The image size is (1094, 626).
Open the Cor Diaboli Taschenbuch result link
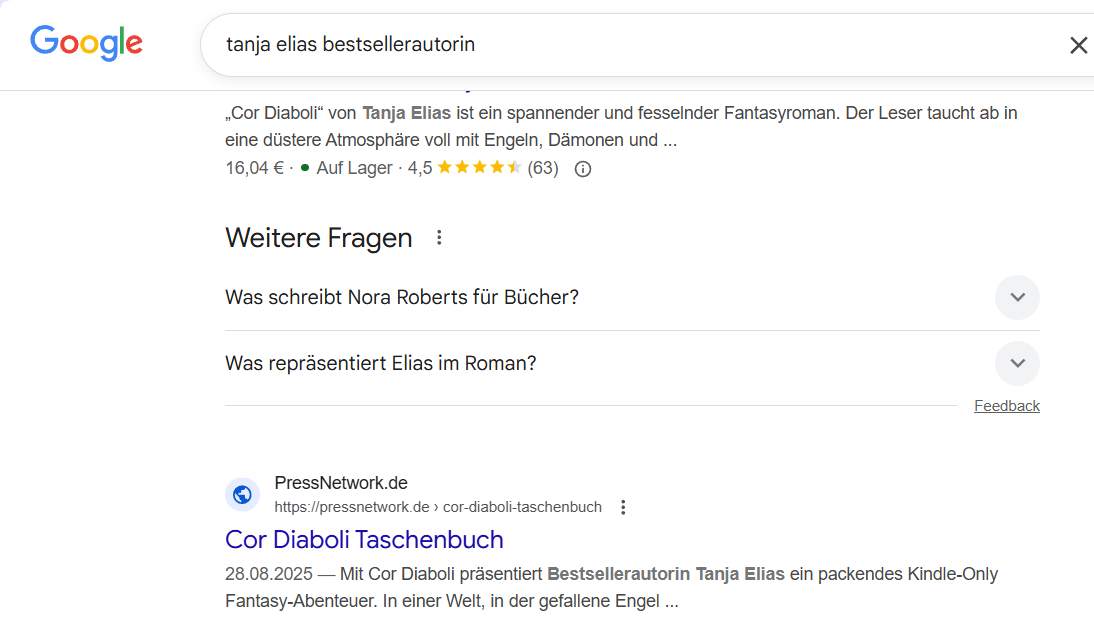364,540
